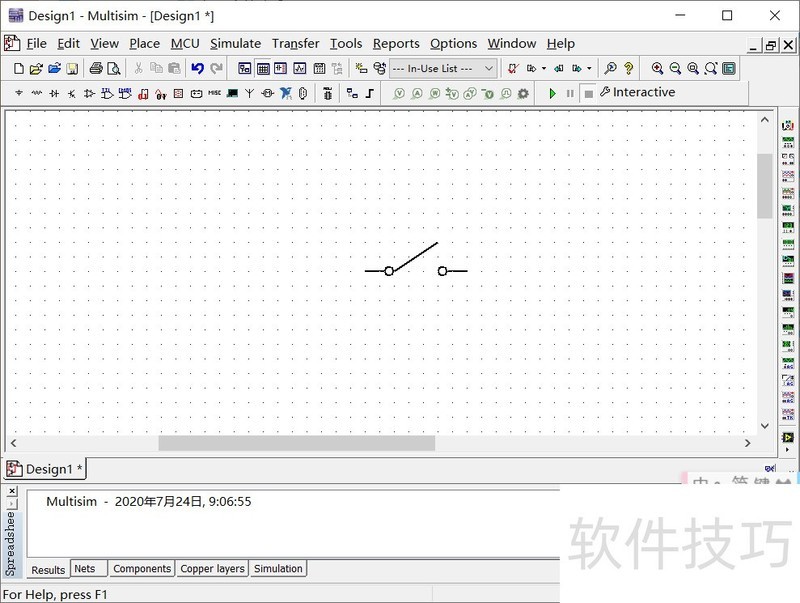
Task: Click the Undo arrow icon
Action: pos(197,69)
